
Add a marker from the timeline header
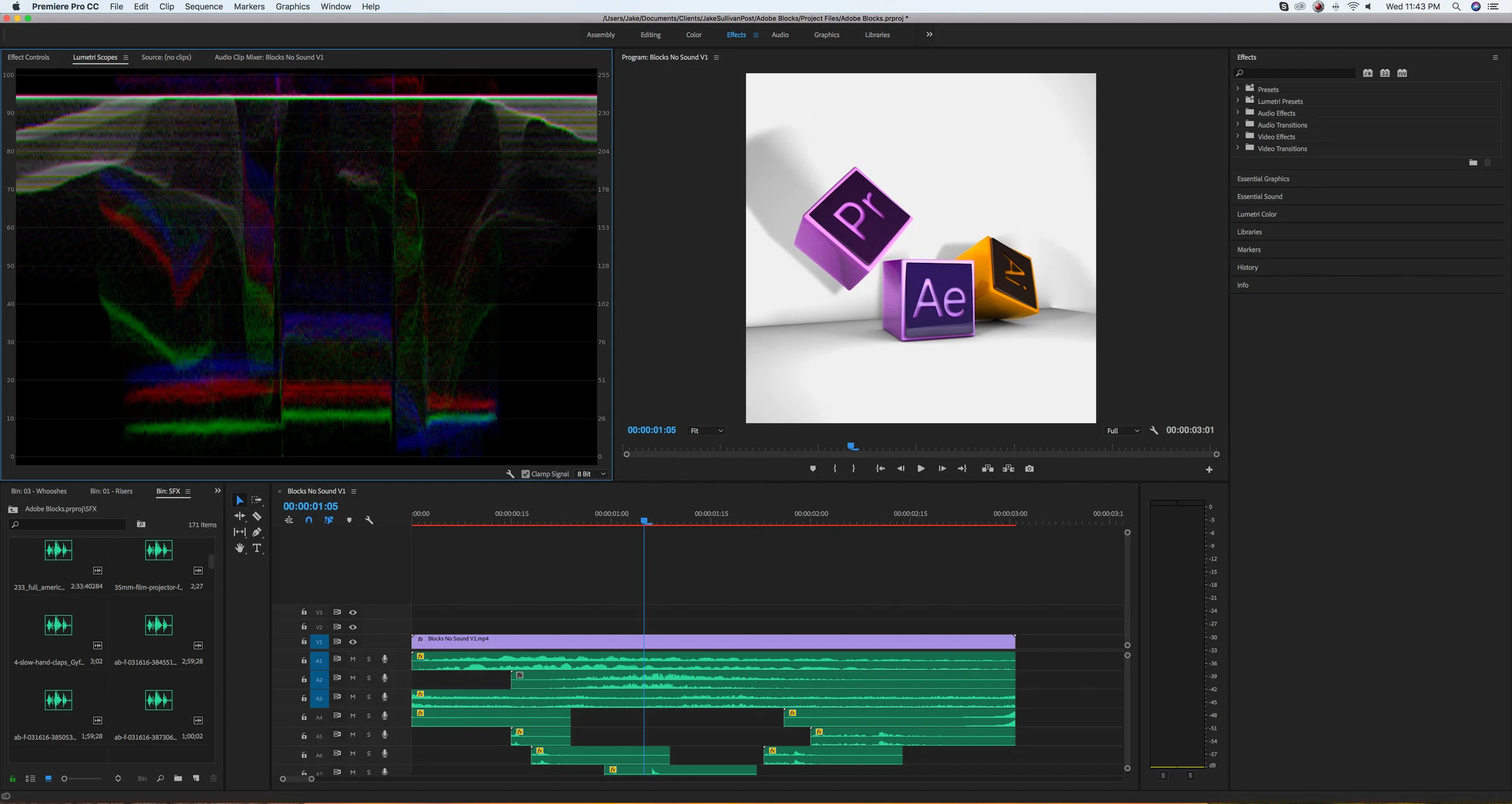coord(349,520)
